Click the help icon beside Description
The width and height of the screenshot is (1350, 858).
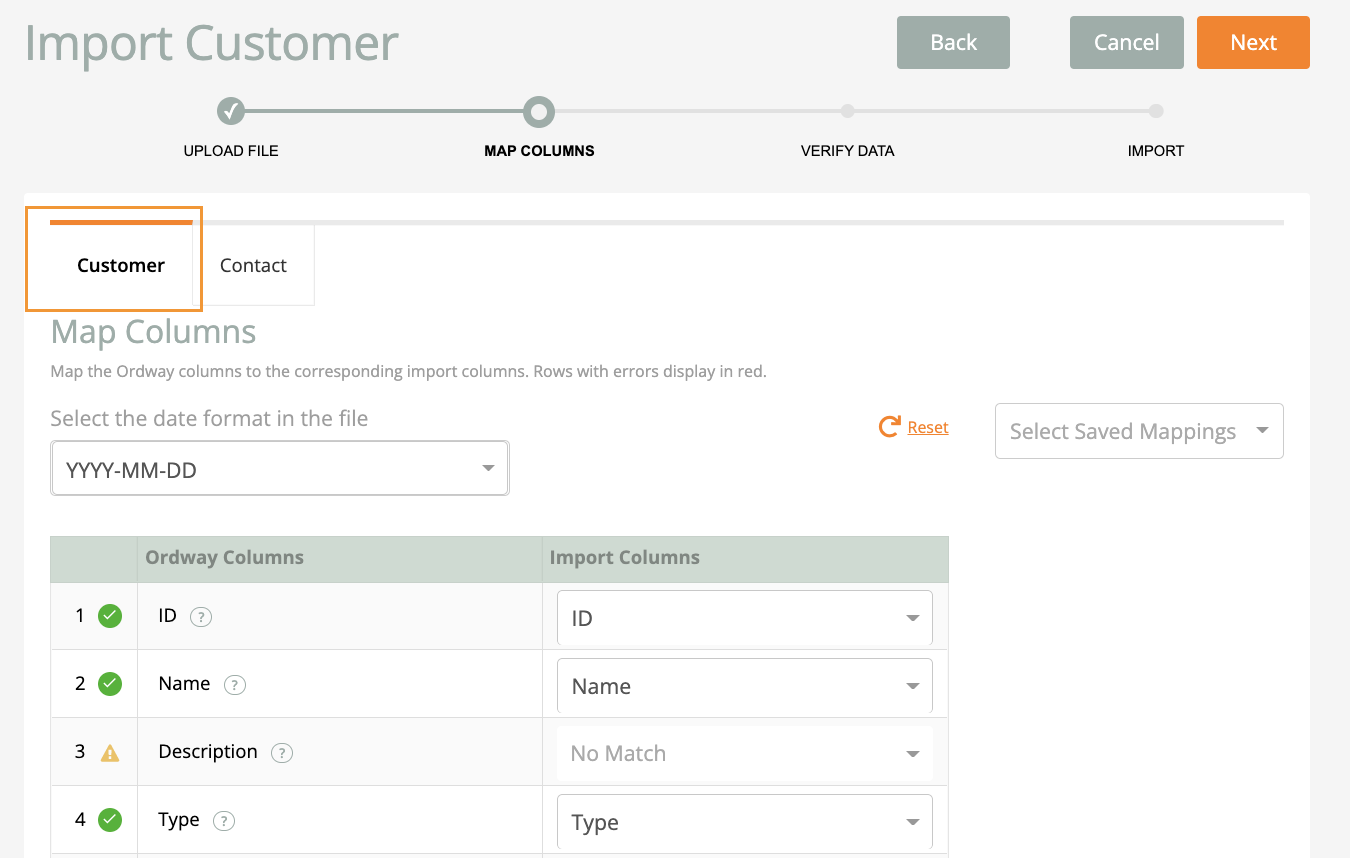click(x=283, y=753)
